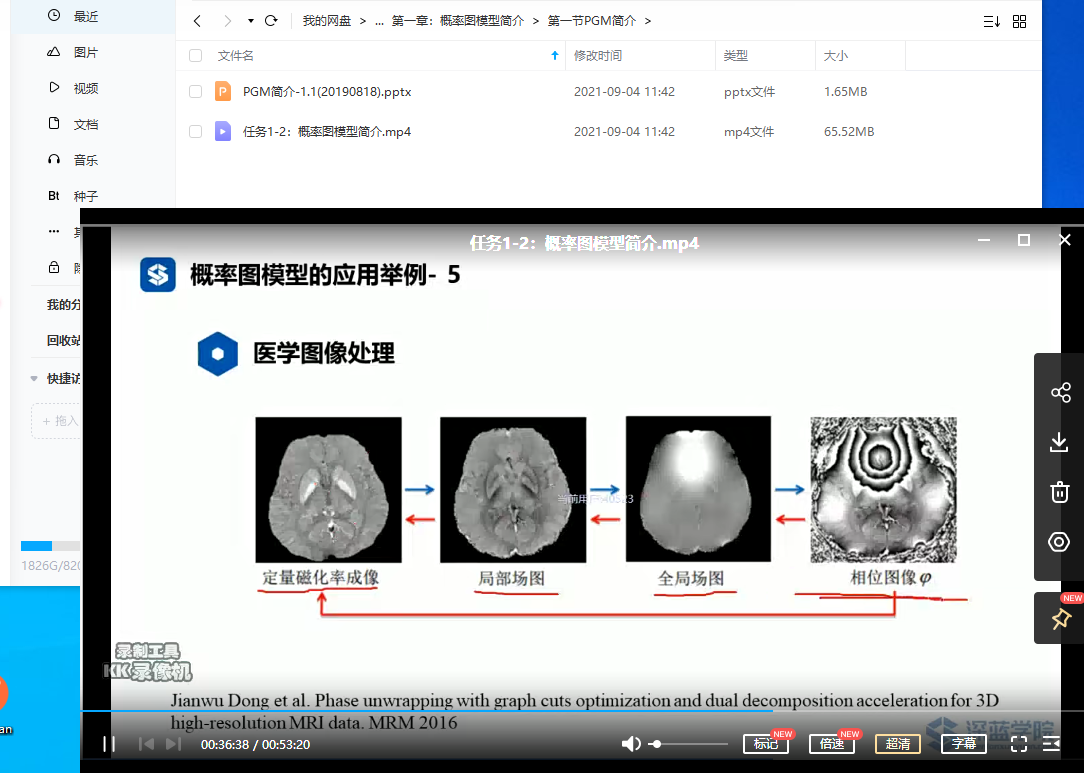Click the video play icon beside 视频
1084x773 pixels.
[54, 87]
